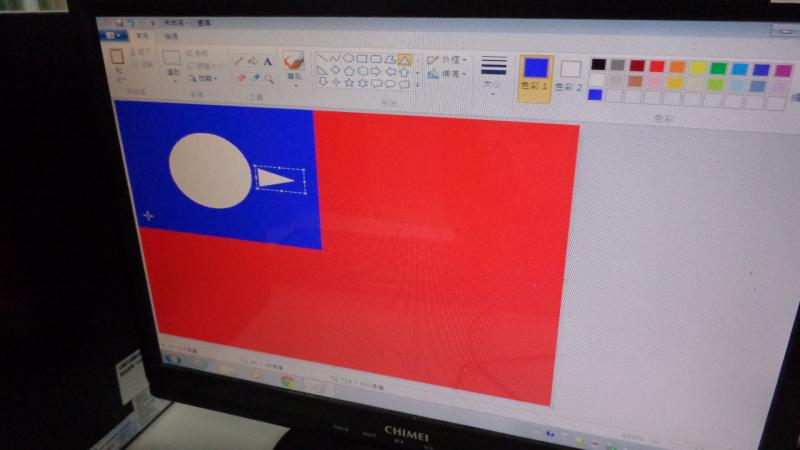This screenshot has height=450, width=800.
Task: Switch to the View ribbon tab
Action: coord(171,36)
